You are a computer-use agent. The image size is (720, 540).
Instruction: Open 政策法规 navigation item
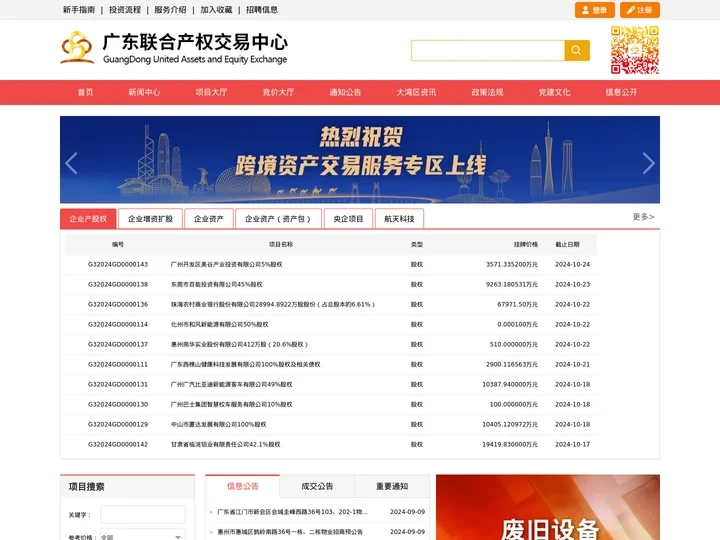pos(488,92)
